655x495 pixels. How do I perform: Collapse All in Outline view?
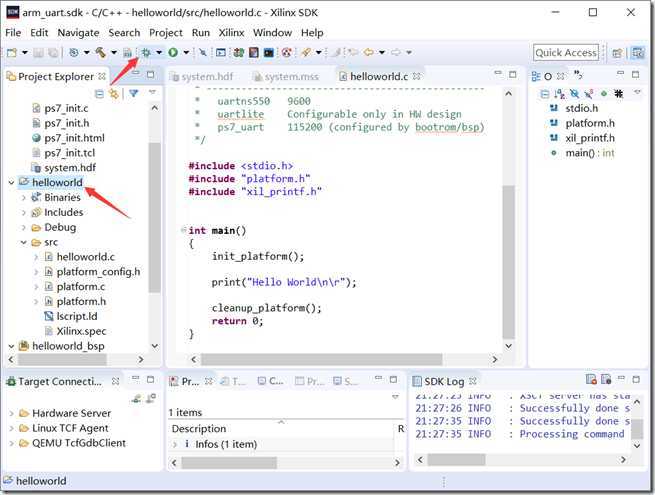545,94
